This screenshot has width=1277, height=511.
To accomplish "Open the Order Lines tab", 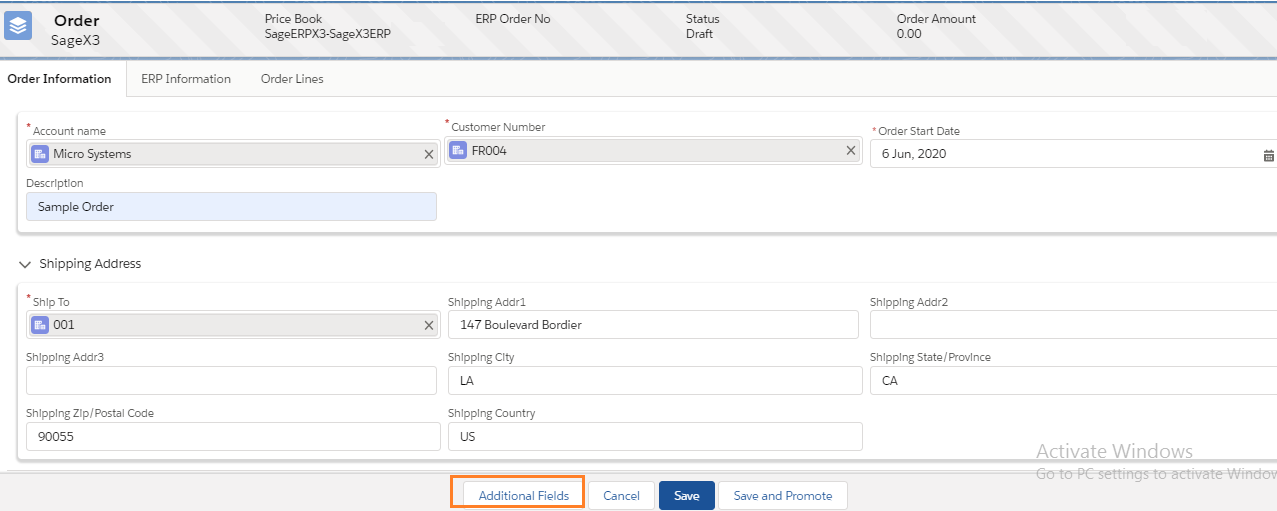I will click(292, 79).
